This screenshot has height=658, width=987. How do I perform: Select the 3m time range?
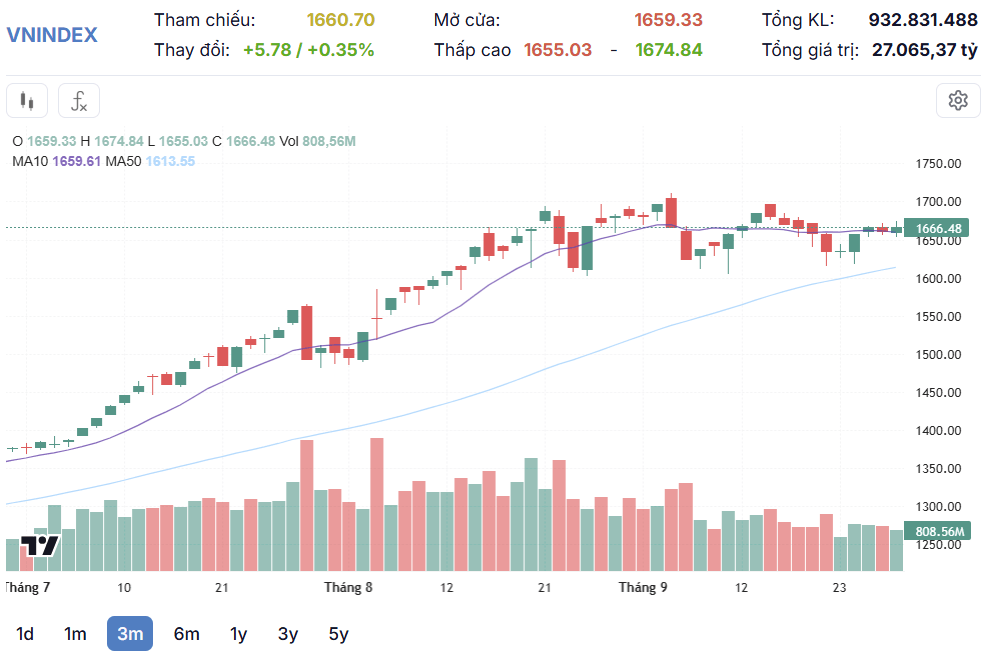[130, 633]
